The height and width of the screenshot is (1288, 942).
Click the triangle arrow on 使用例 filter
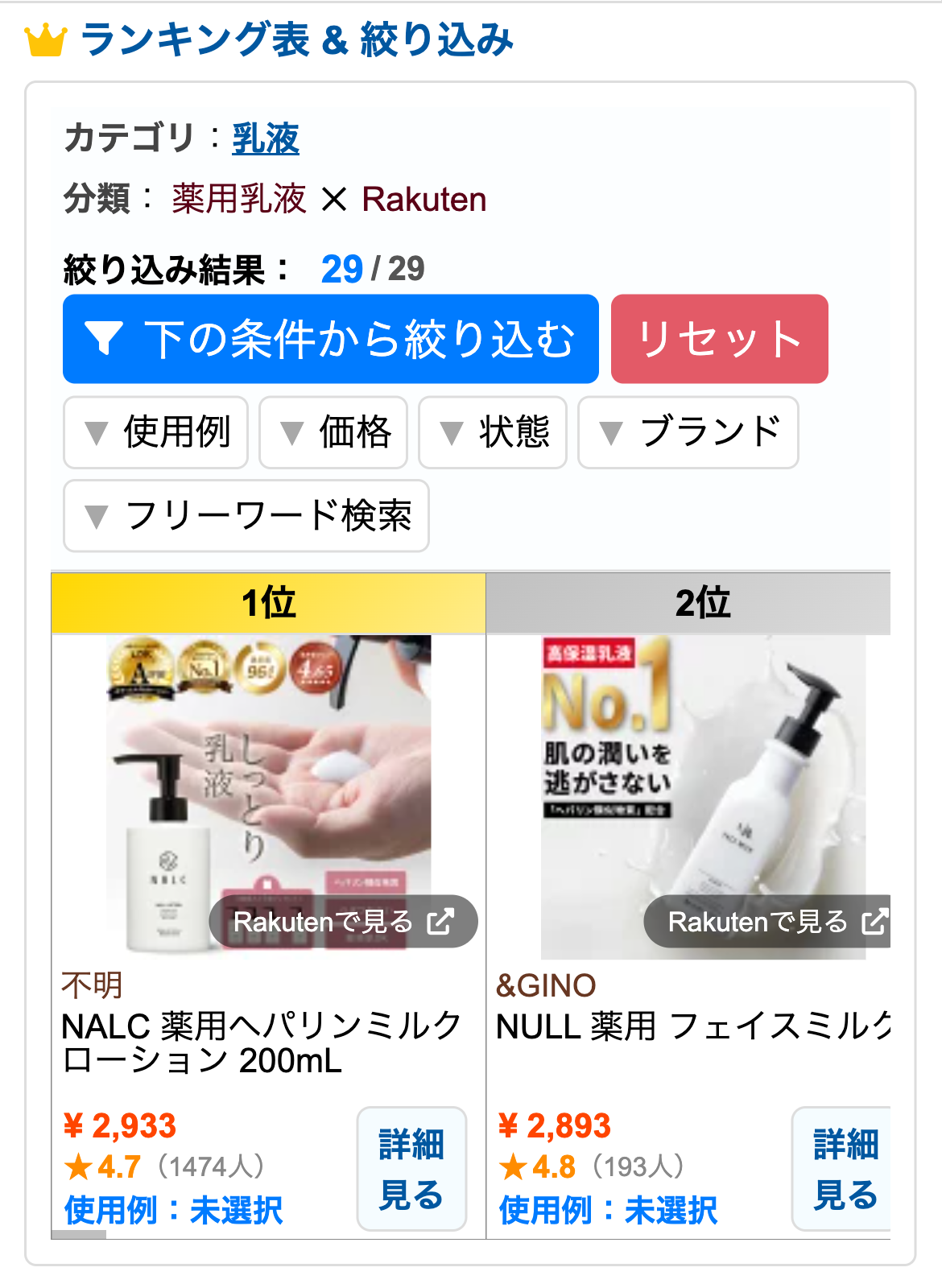pos(97,433)
